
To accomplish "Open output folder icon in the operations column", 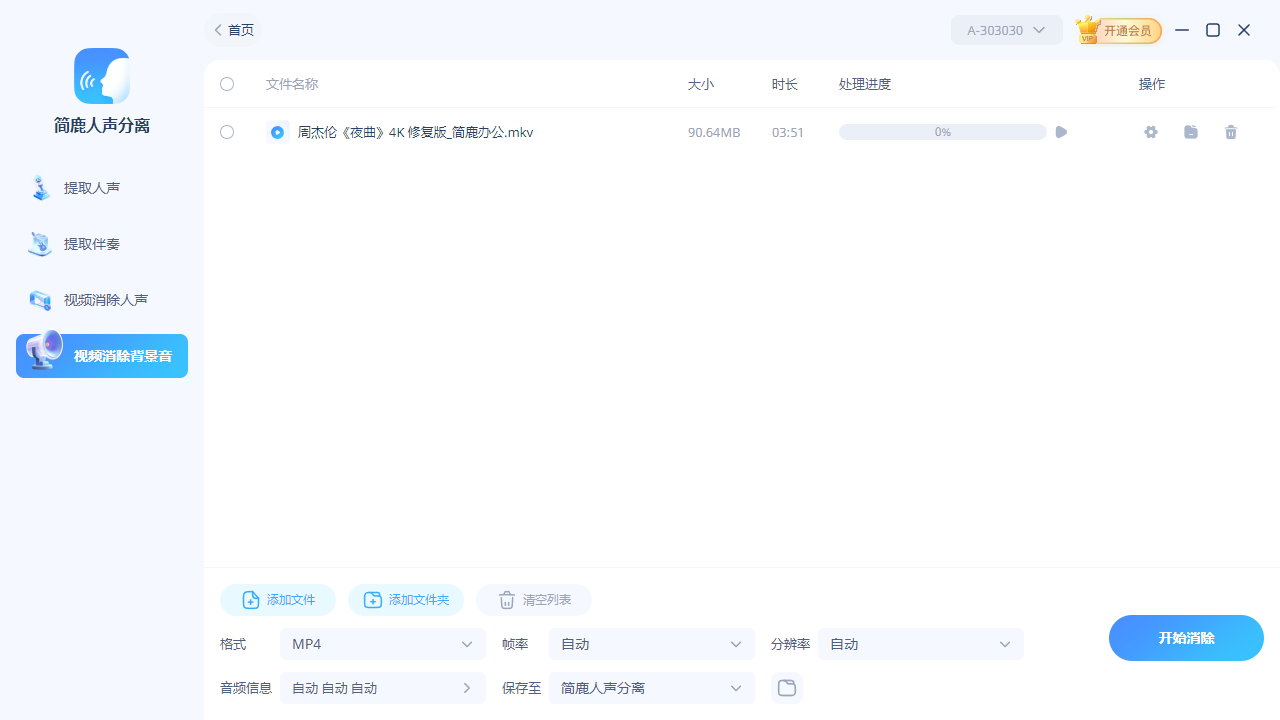I will coord(1190,132).
